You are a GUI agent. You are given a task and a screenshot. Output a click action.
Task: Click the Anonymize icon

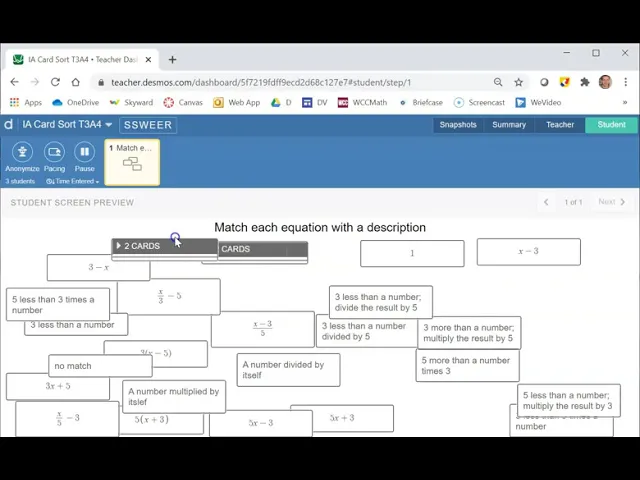(x=22, y=152)
